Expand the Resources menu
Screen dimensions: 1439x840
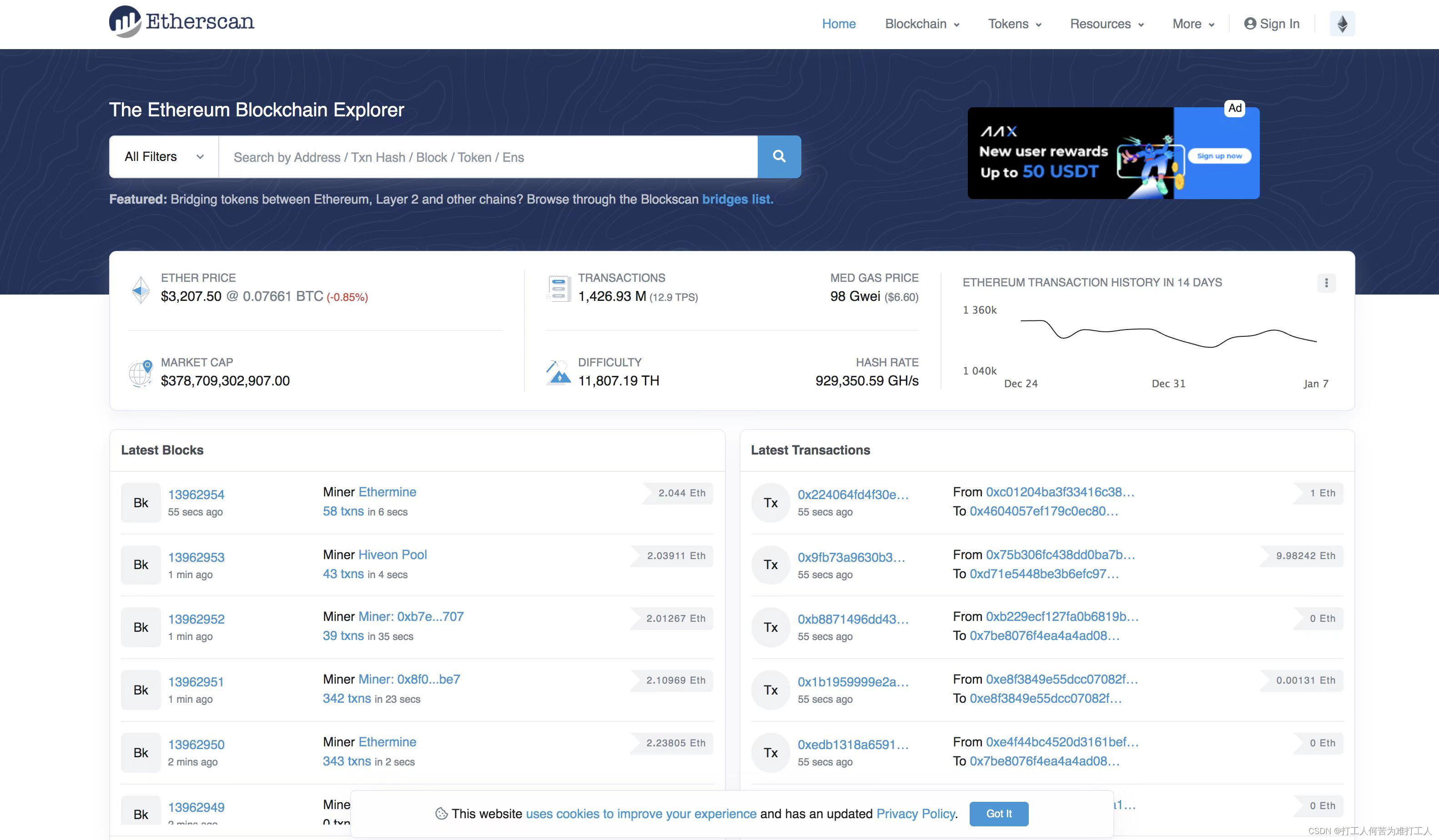point(1106,24)
